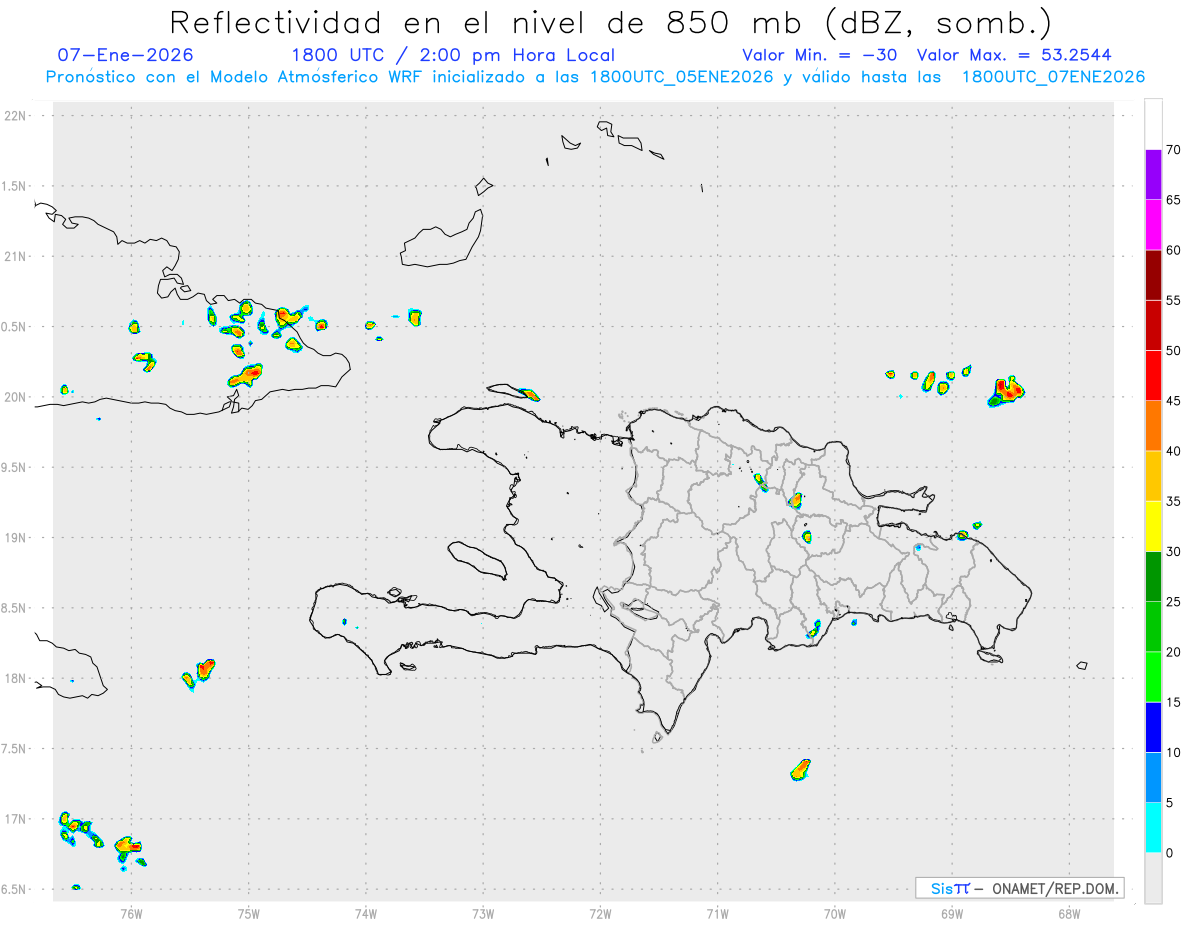1200x927 pixels.
Task: Click the latitude label '18N'
Action: click(16, 678)
